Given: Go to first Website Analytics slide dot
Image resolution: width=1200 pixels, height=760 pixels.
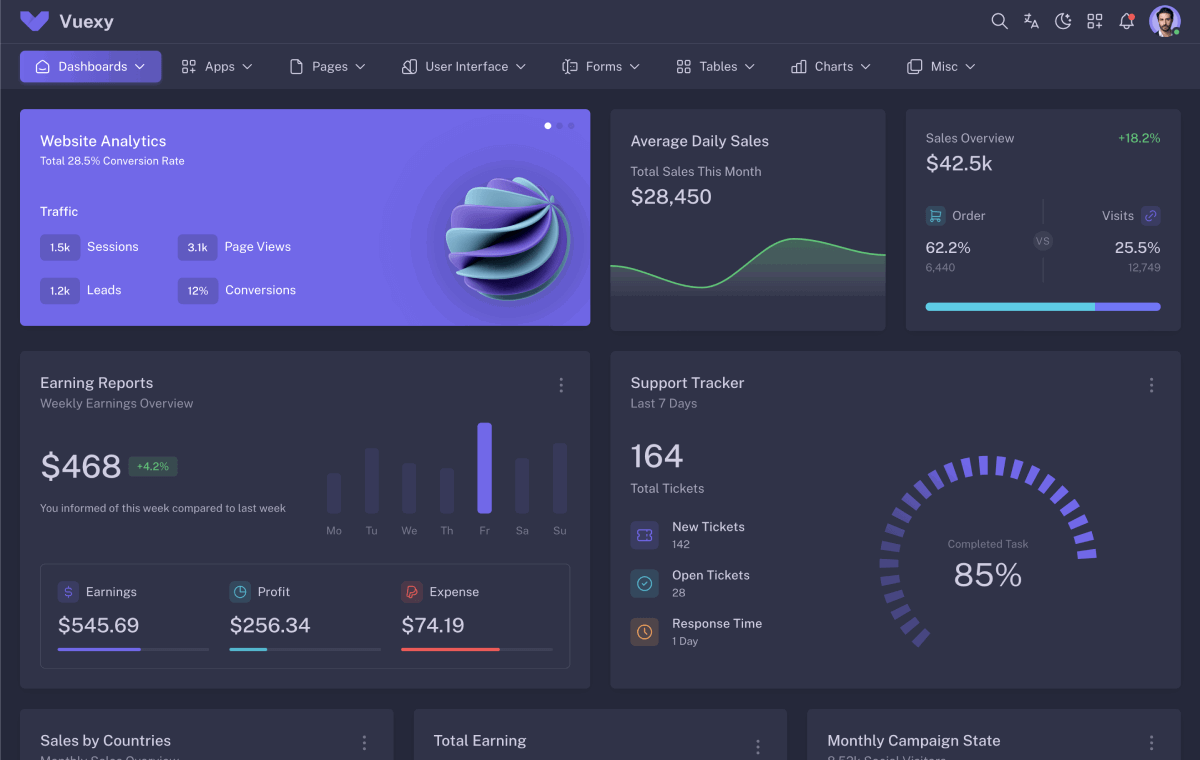Looking at the screenshot, I should (548, 126).
